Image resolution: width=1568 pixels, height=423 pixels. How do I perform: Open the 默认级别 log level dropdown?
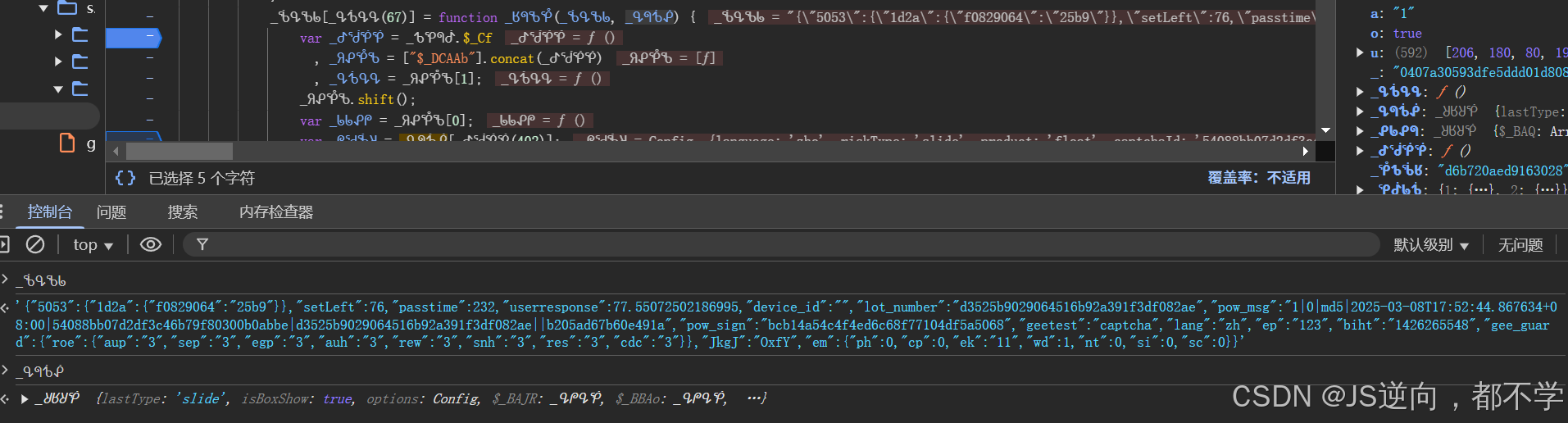1431,245
